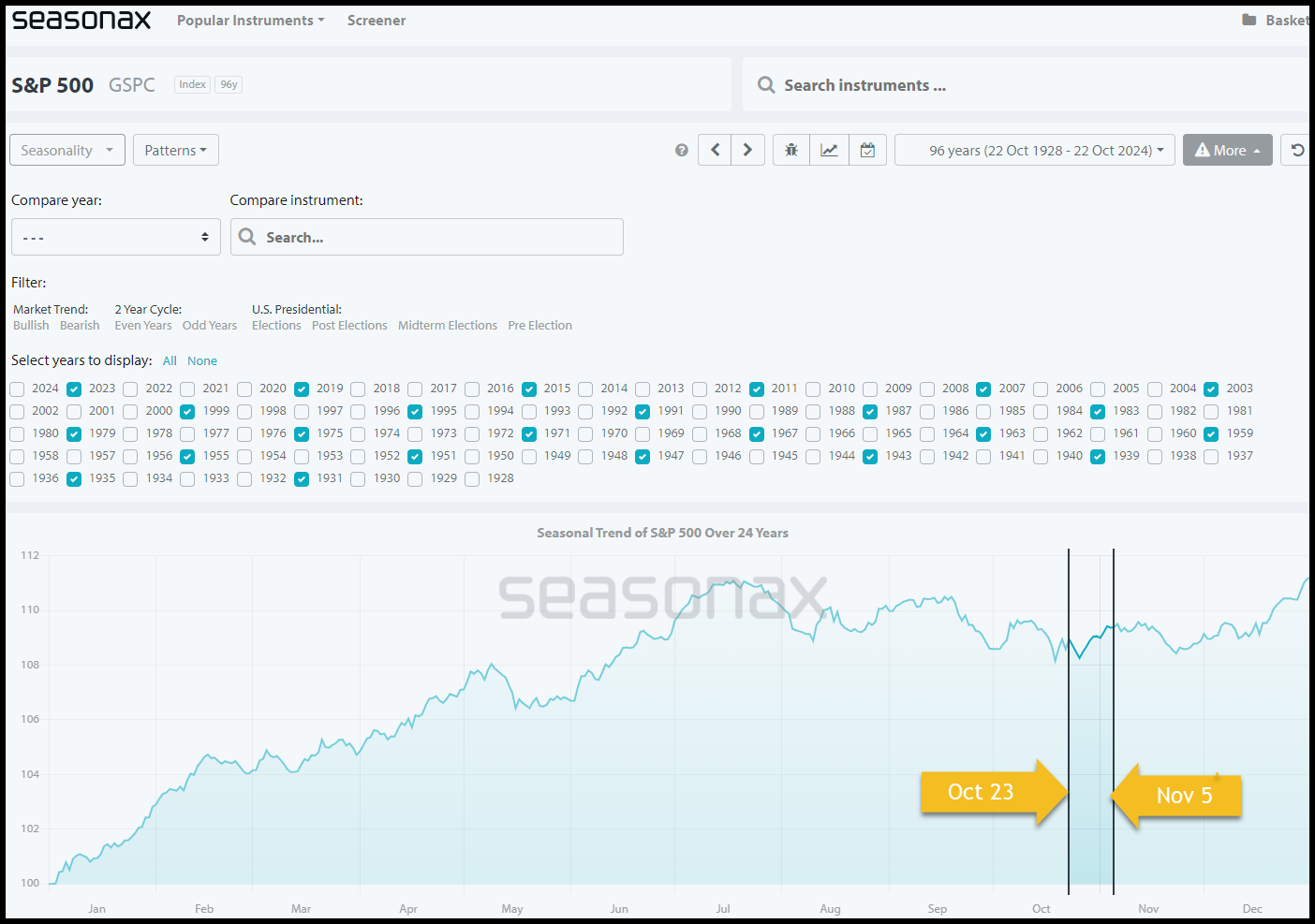Click the S&P 500 instrument title
Viewport: 1315px width, 924px height.
[52, 85]
